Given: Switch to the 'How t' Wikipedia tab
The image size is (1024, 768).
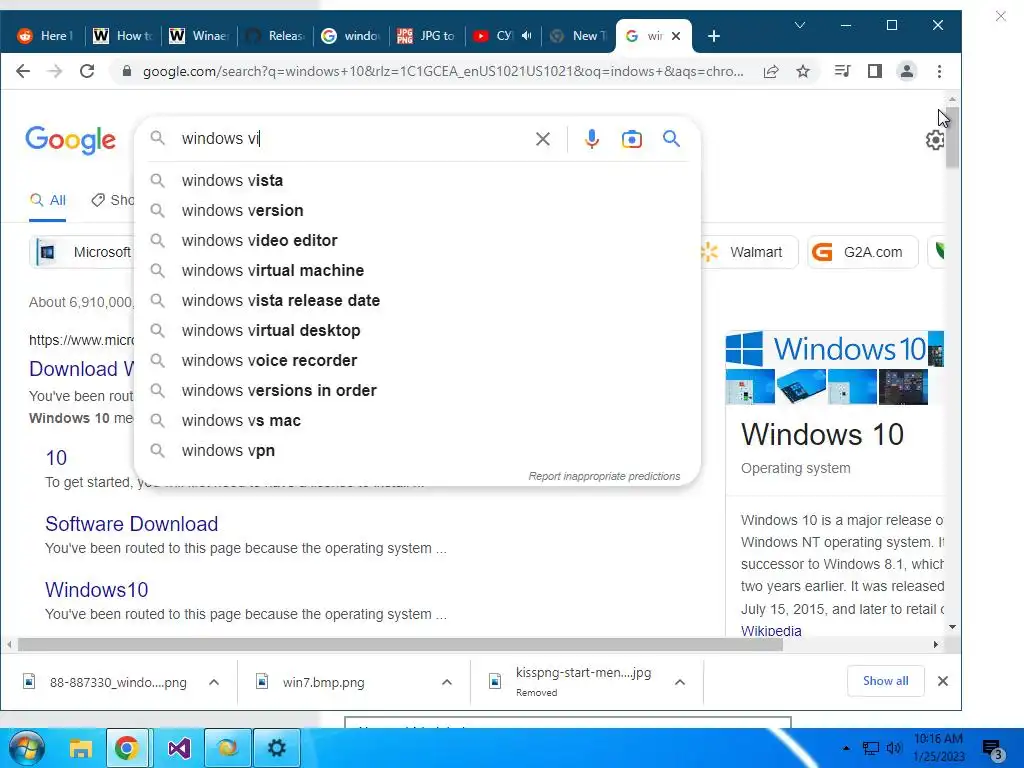Looking at the screenshot, I should tap(123, 36).
